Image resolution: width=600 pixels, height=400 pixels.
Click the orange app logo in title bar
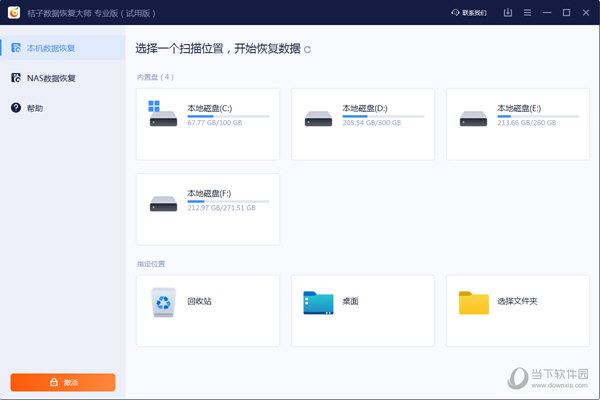tap(12, 12)
